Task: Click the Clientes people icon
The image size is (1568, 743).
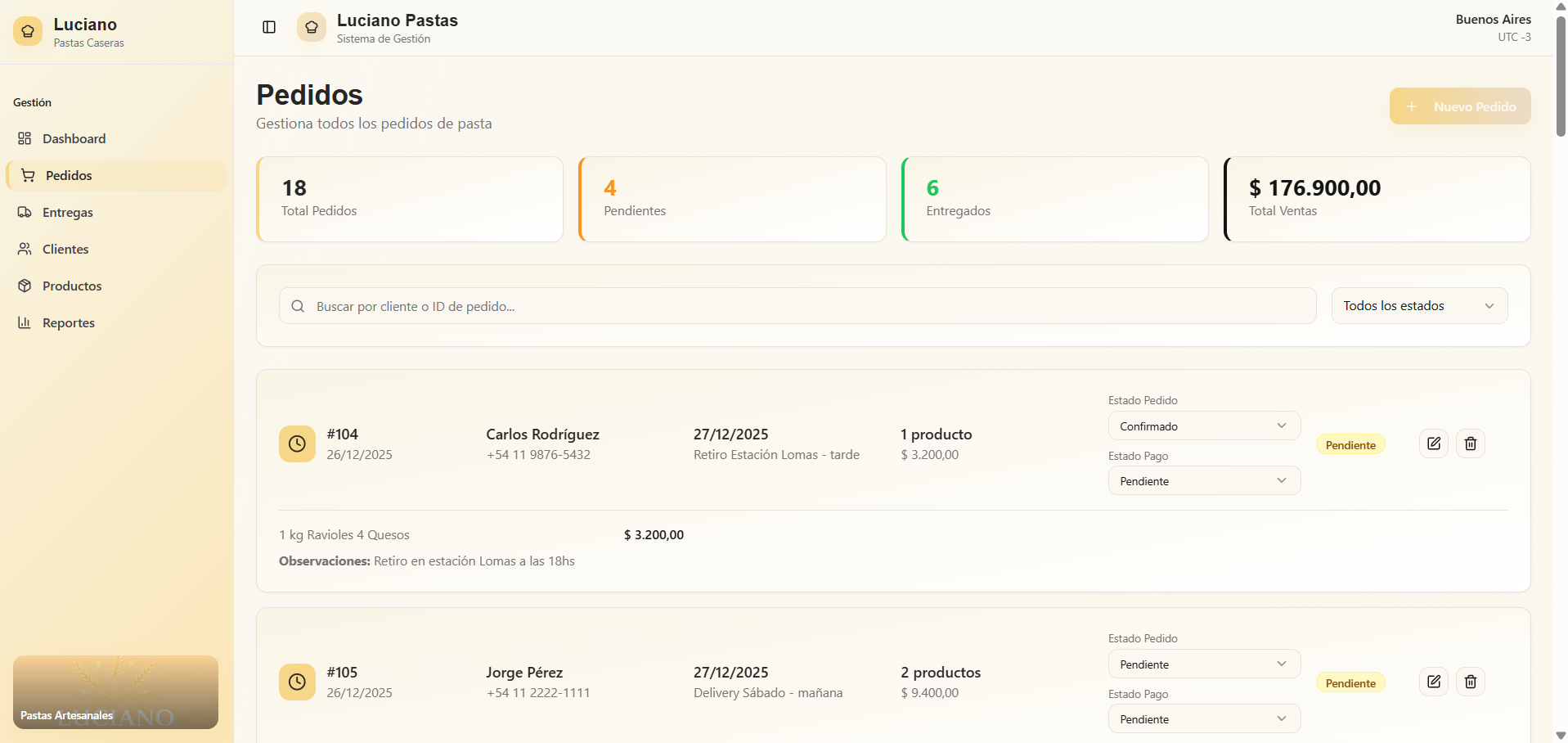Action: click(x=25, y=249)
